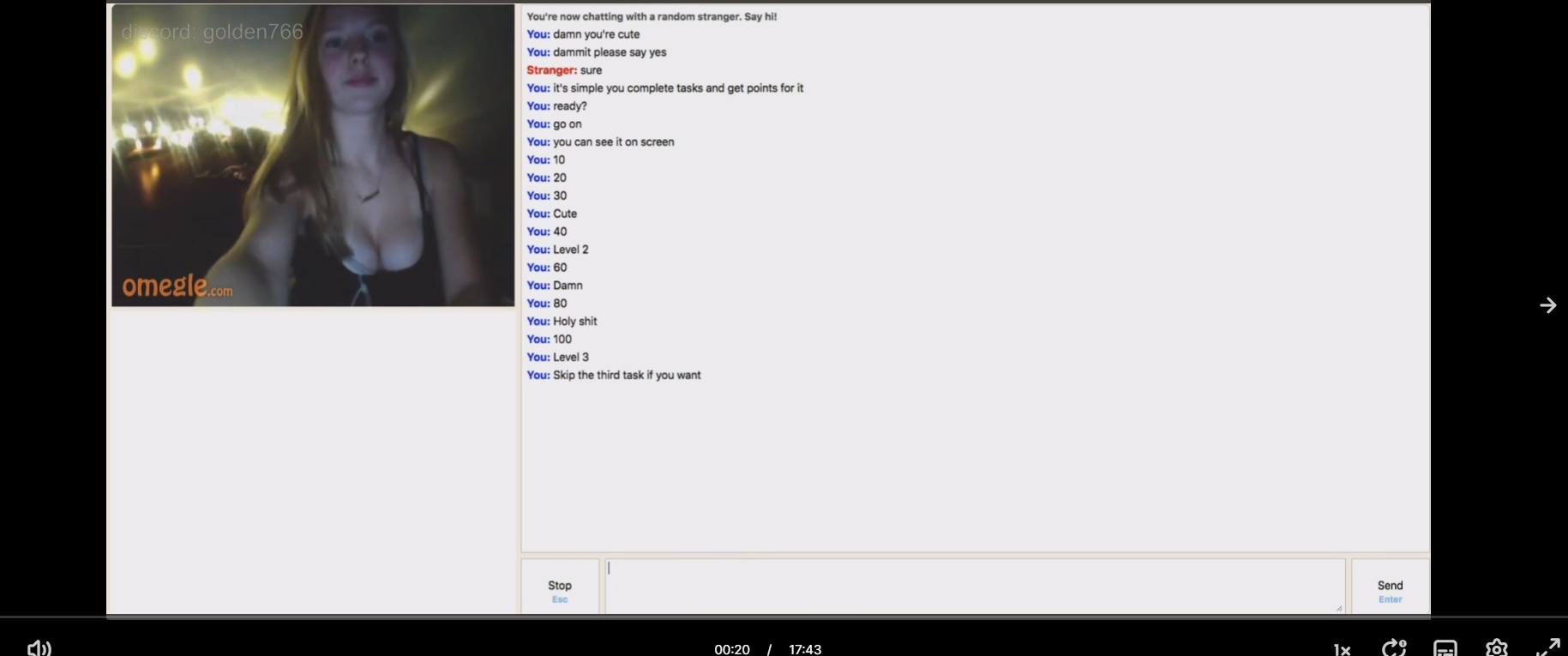Click the stranger's webcam video panel
The height and width of the screenshot is (656, 1568).
click(313, 155)
